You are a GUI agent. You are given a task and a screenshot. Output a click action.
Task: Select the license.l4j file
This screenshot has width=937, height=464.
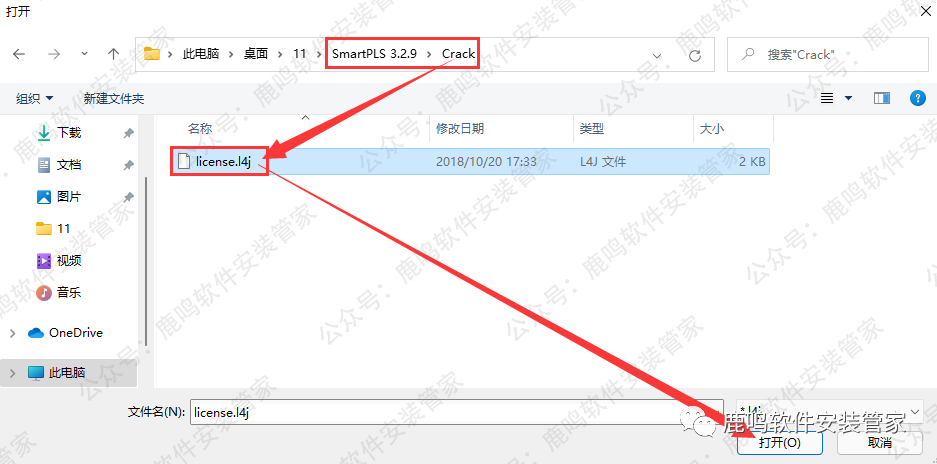tap(470, 161)
